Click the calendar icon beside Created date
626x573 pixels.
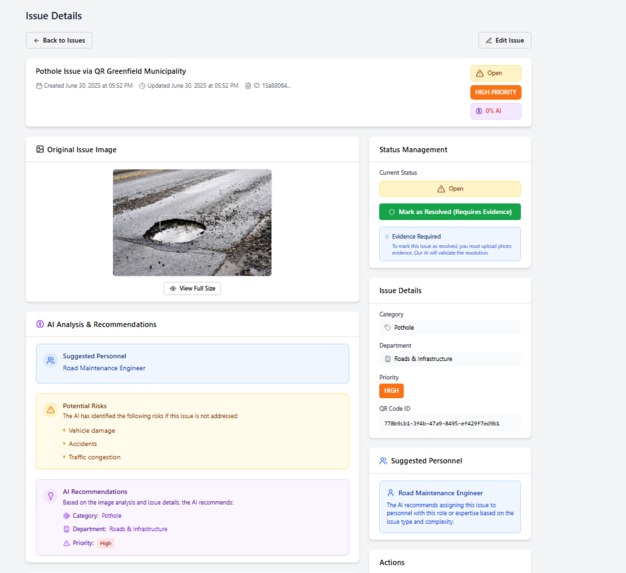point(39,85)
